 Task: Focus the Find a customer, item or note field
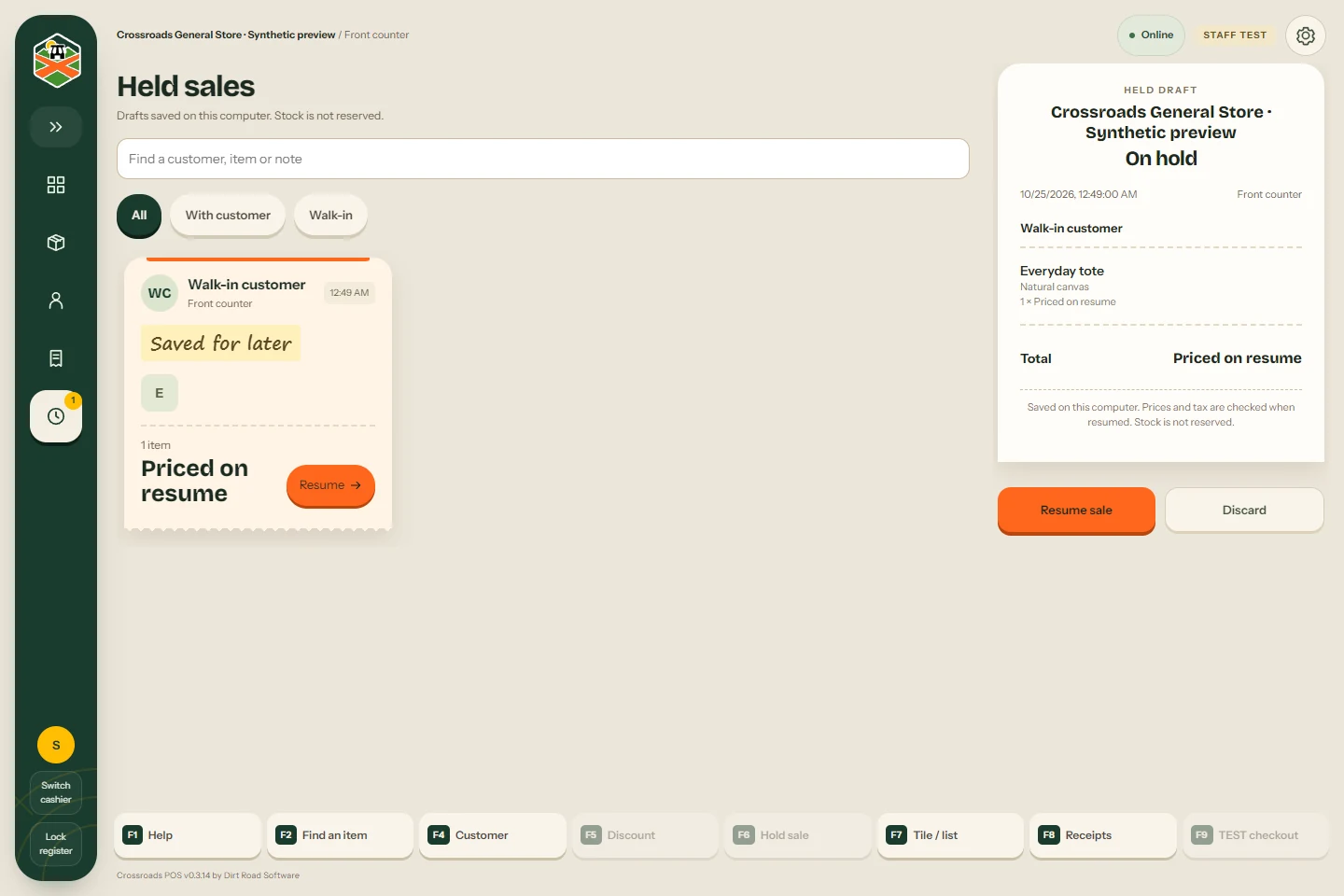point(543,159)
